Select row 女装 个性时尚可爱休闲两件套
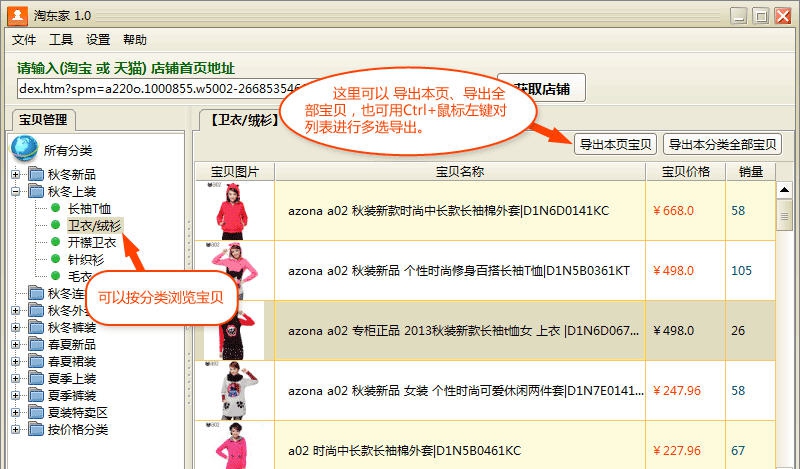Viewport: 800px width, 469px height. point(485,390)
